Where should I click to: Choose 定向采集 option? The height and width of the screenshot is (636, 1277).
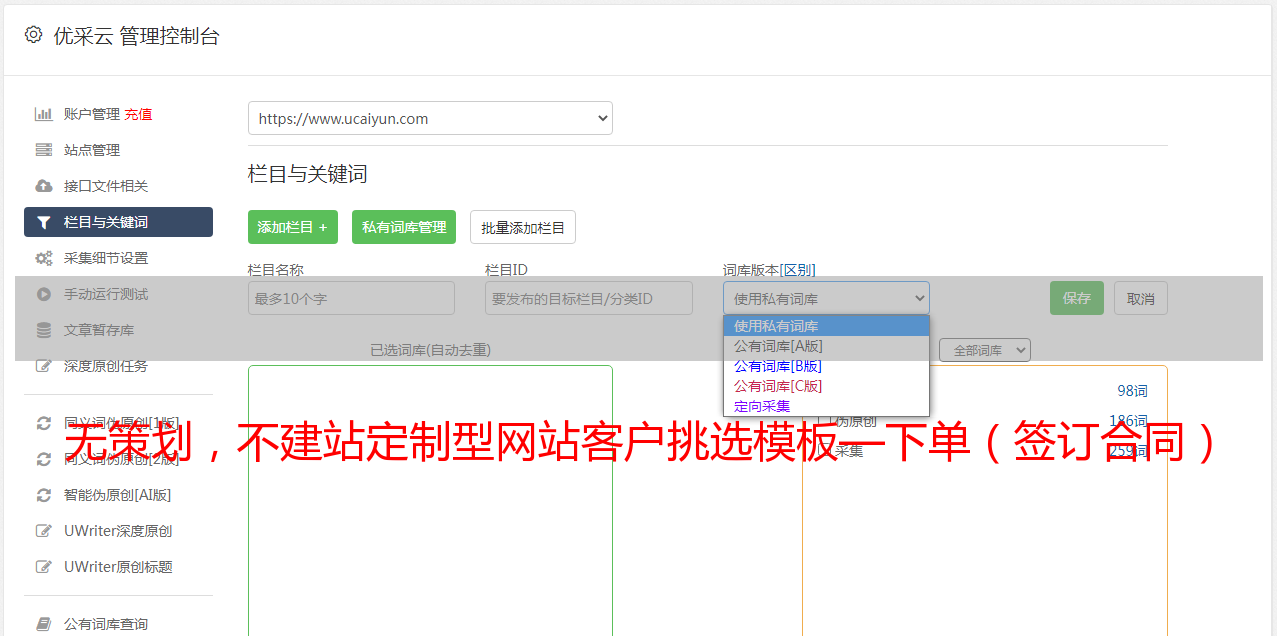826,406
